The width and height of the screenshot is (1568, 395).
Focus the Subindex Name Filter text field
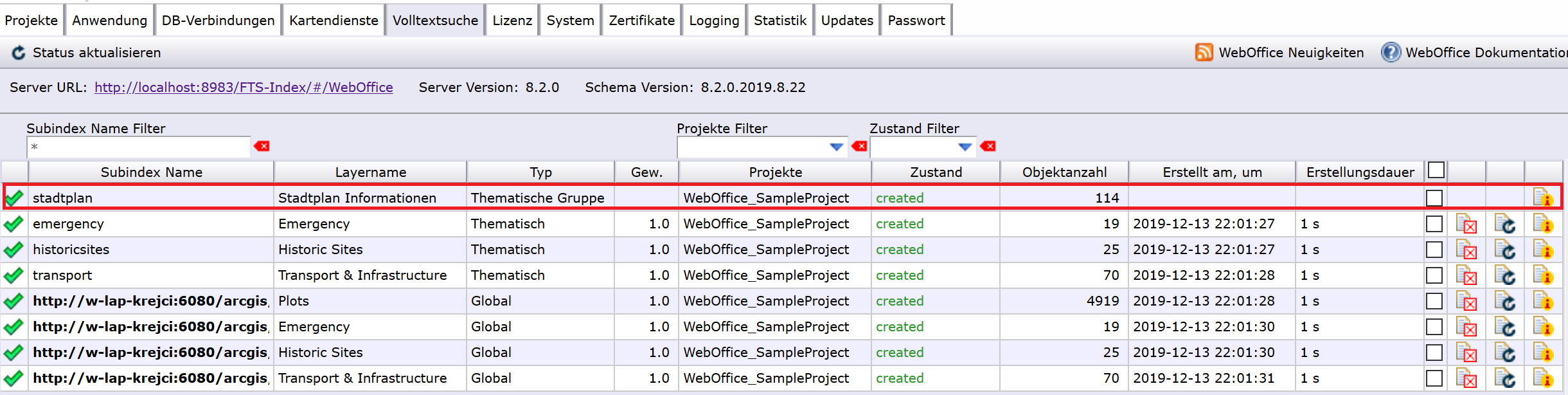[138, 147]
